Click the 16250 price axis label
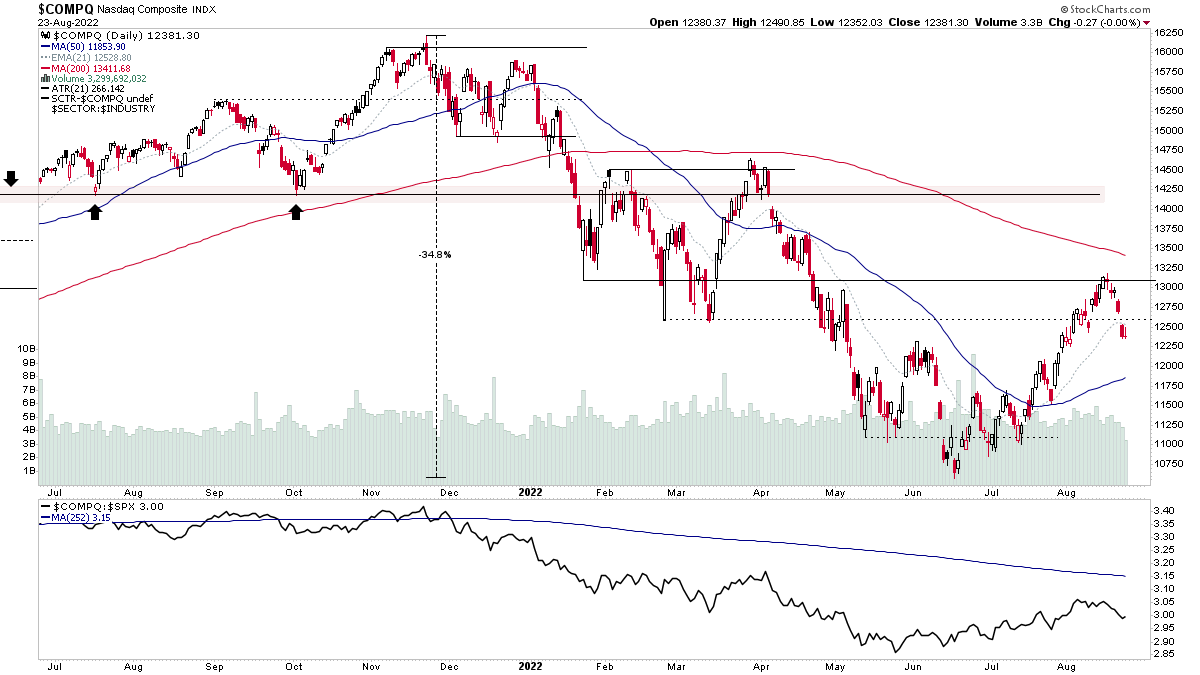This screenshot has height=675, width=1200. (x=1171, y=34)
